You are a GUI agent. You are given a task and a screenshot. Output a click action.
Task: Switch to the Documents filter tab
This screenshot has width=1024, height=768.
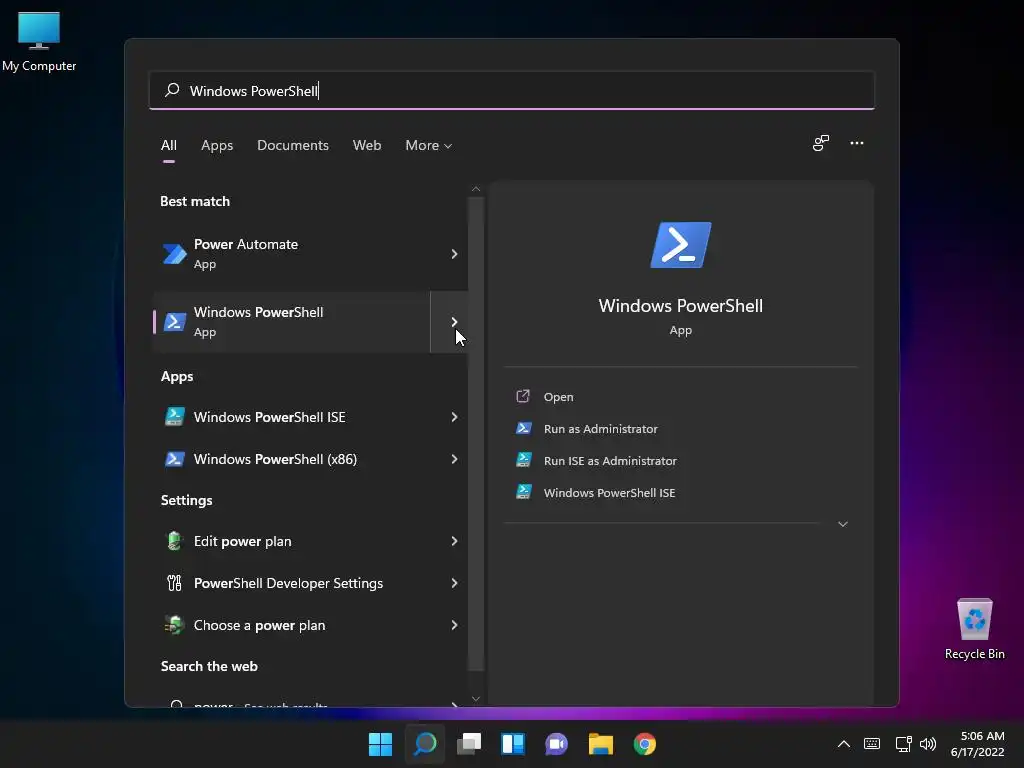point(293,145)
